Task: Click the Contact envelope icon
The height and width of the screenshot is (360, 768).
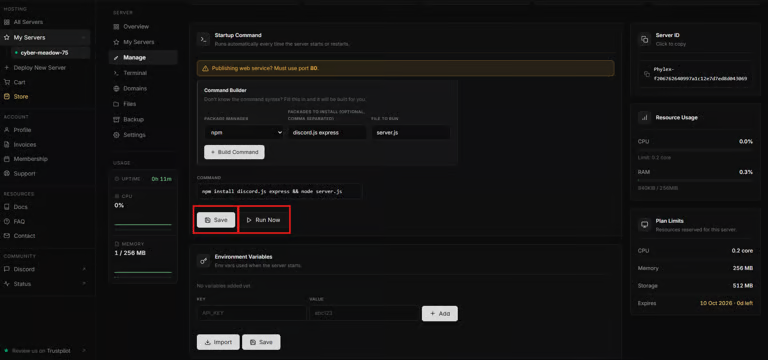Action: 6,236
